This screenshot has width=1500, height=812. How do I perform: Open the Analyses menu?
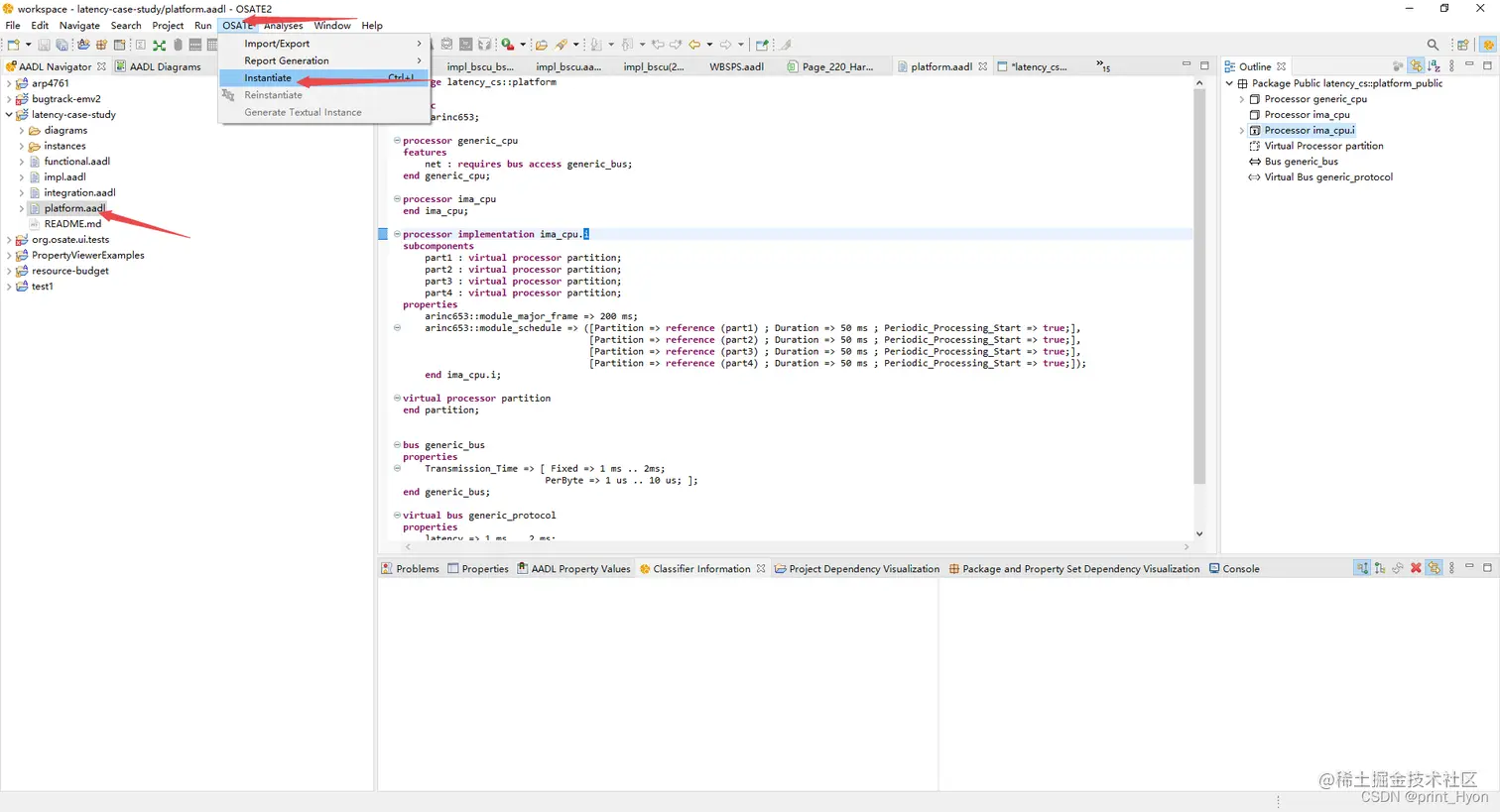point(284,26)
